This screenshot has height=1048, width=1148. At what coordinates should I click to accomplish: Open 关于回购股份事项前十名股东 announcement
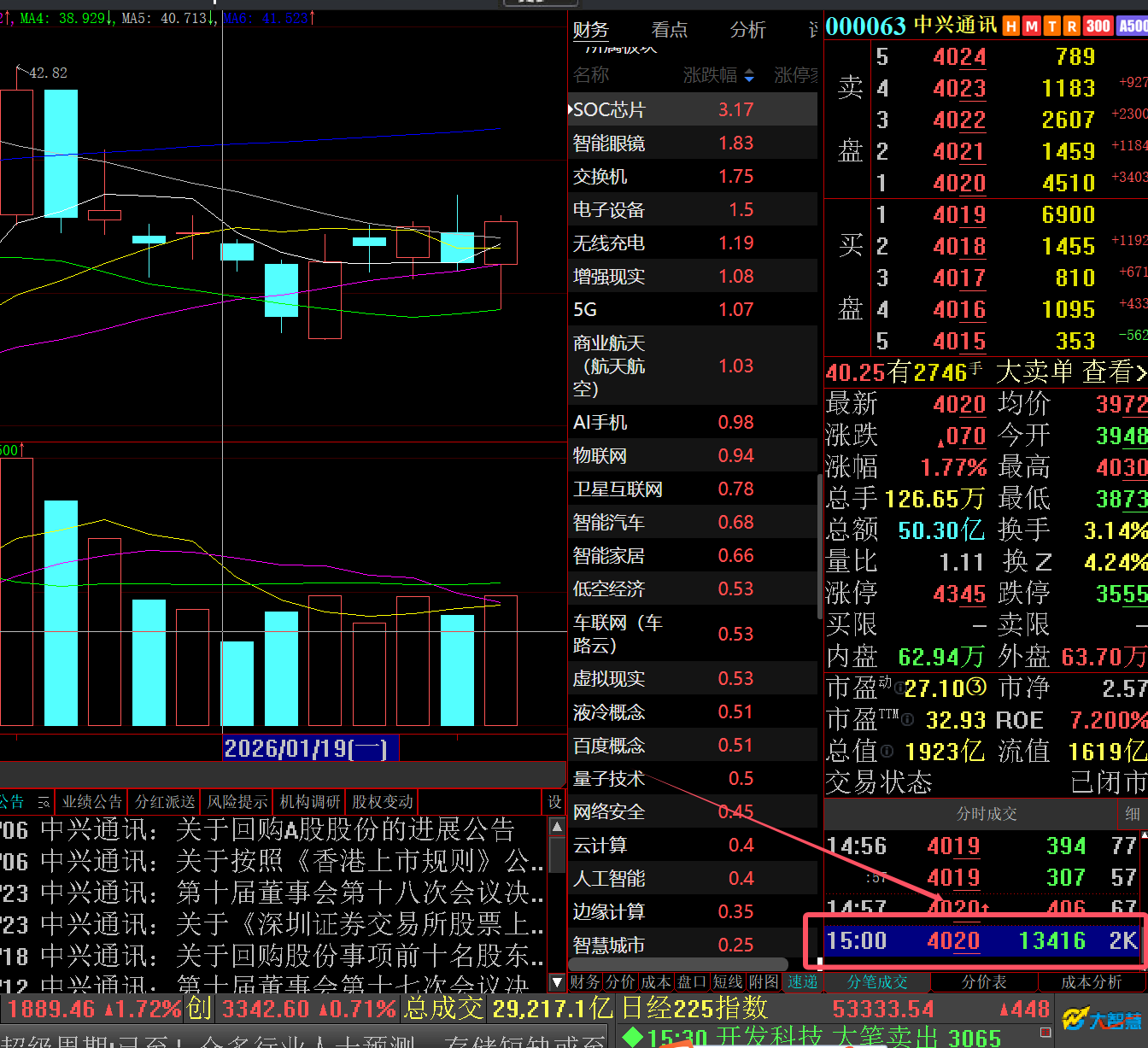click(360, 956)
